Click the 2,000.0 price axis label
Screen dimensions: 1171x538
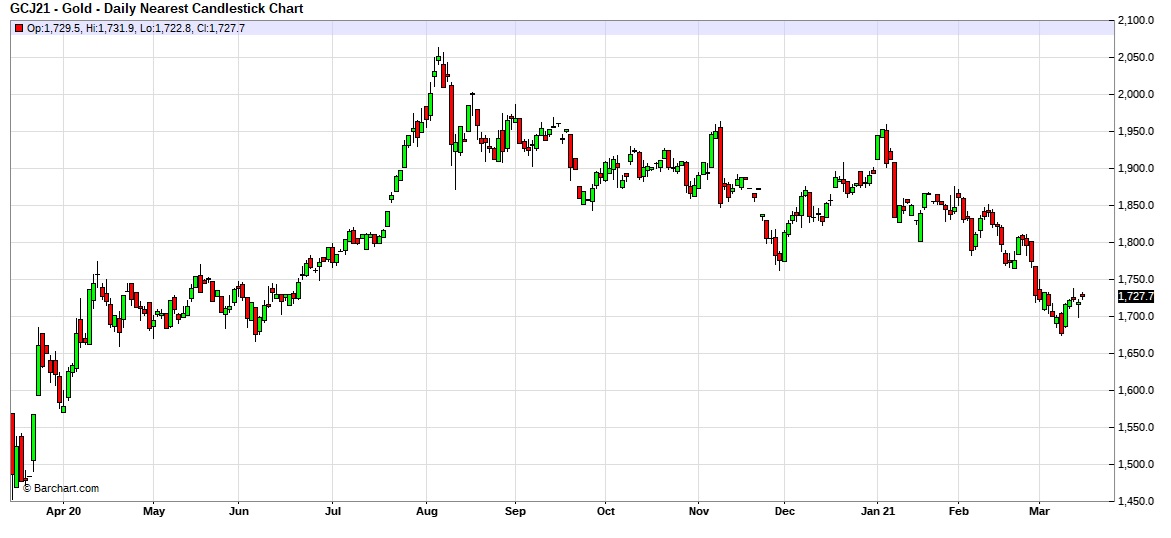click(x=1137, y=94)
